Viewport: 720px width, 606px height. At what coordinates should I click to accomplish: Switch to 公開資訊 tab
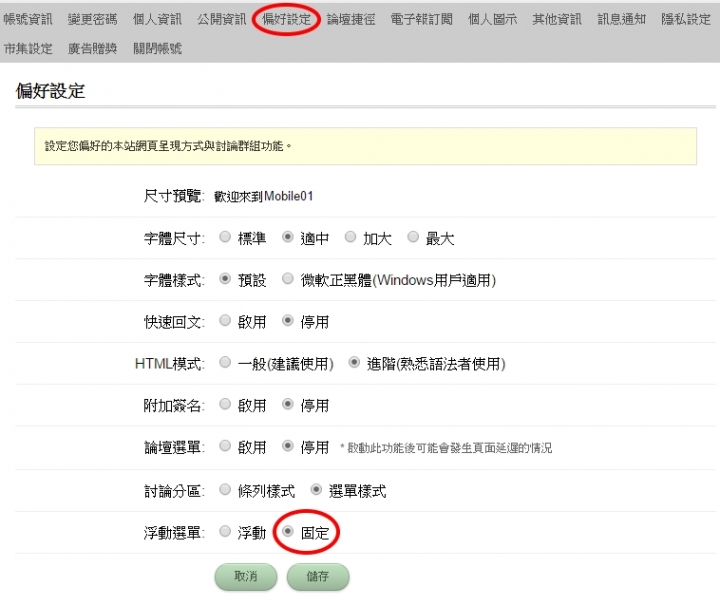(222, 19)
